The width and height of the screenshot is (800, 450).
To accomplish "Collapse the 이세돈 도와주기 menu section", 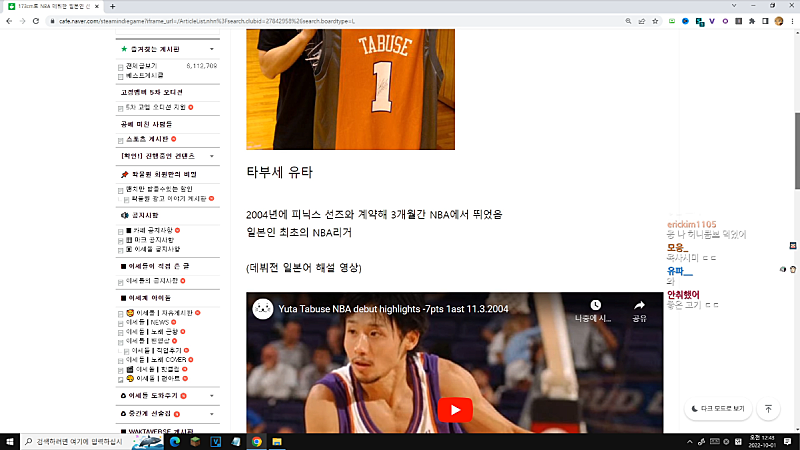I will [x=212, y=396].
